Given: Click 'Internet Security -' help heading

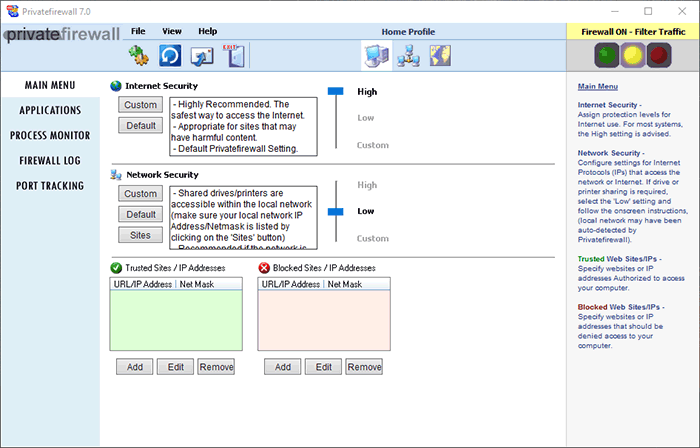Looking at the screenshot, I should (x=609, y=105).
